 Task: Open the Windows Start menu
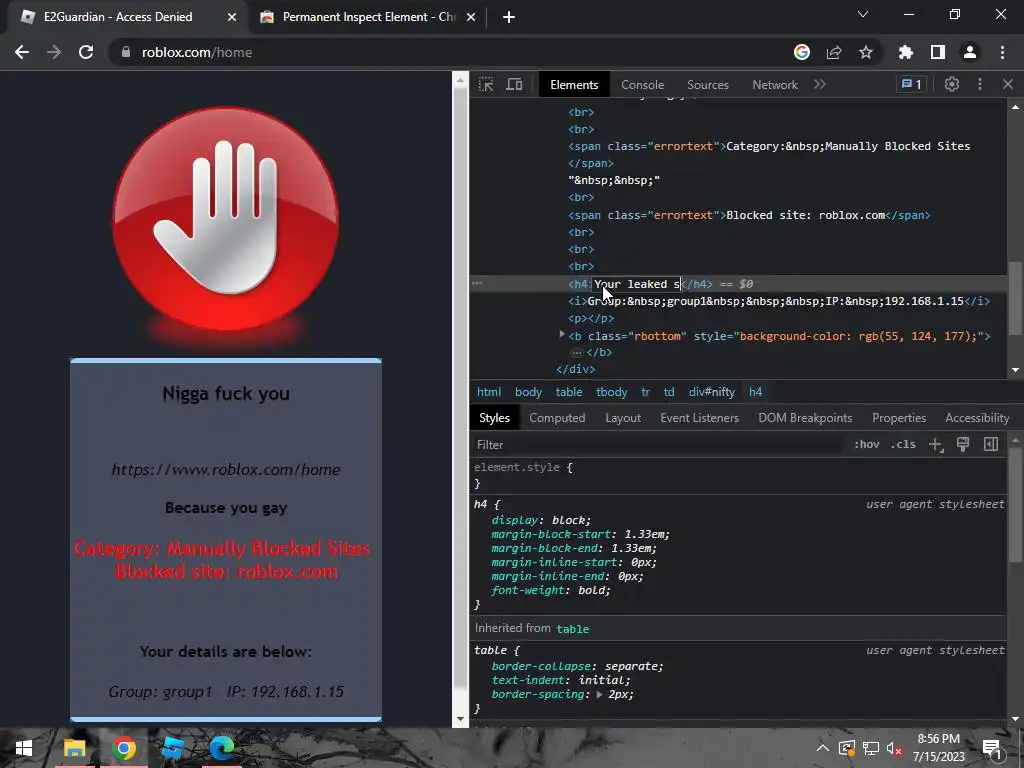coord(24,748)
